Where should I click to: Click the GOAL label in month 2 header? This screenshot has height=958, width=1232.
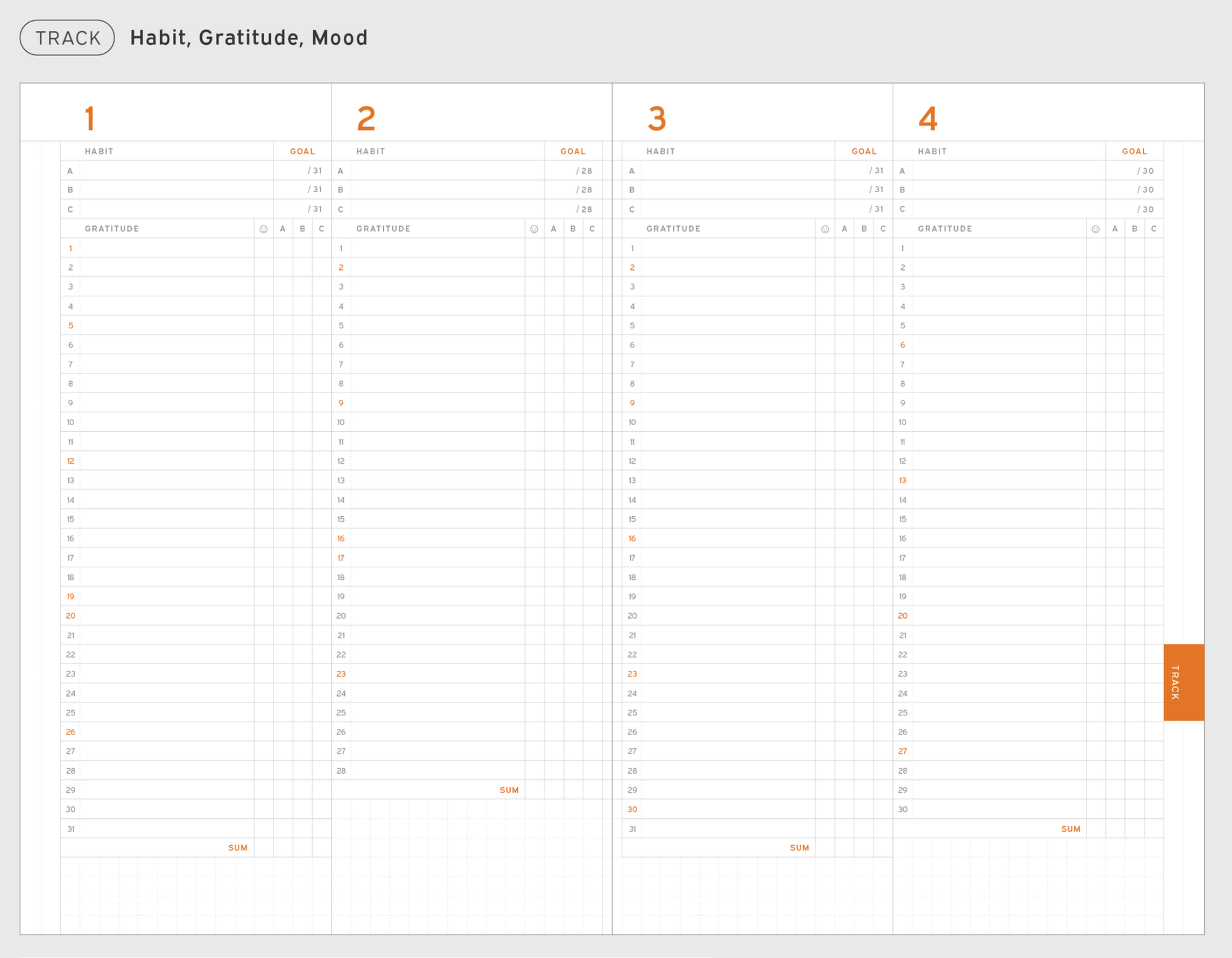572,151
